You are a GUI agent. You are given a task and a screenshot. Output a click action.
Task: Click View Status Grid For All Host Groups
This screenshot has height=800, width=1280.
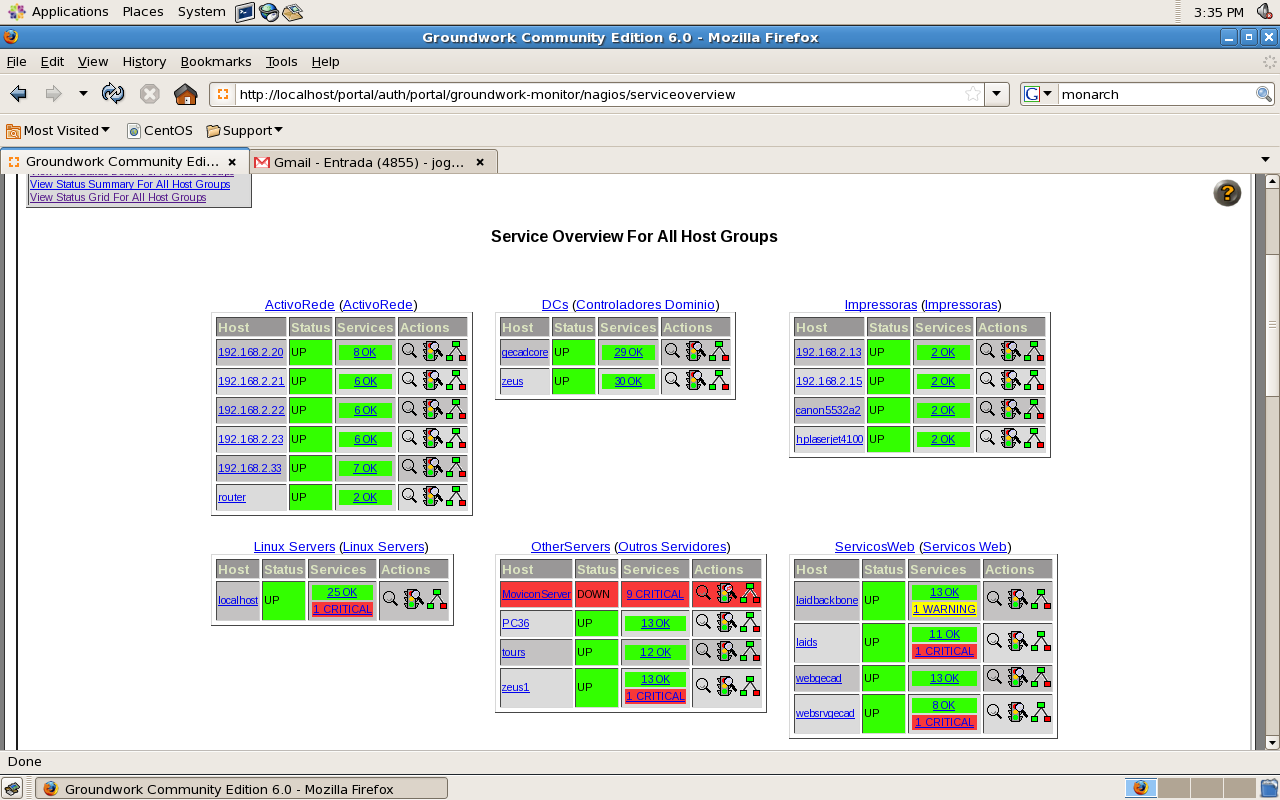(118, 197)
